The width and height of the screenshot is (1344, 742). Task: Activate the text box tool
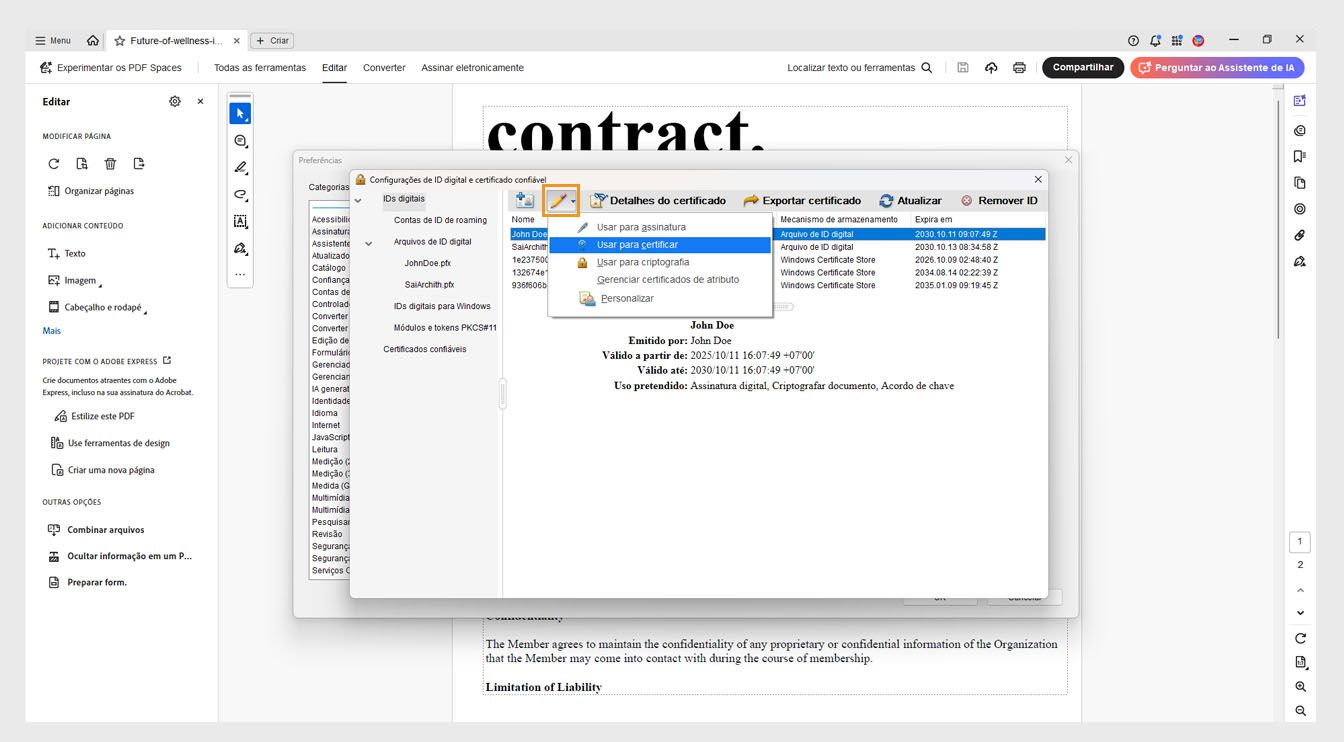240,221
